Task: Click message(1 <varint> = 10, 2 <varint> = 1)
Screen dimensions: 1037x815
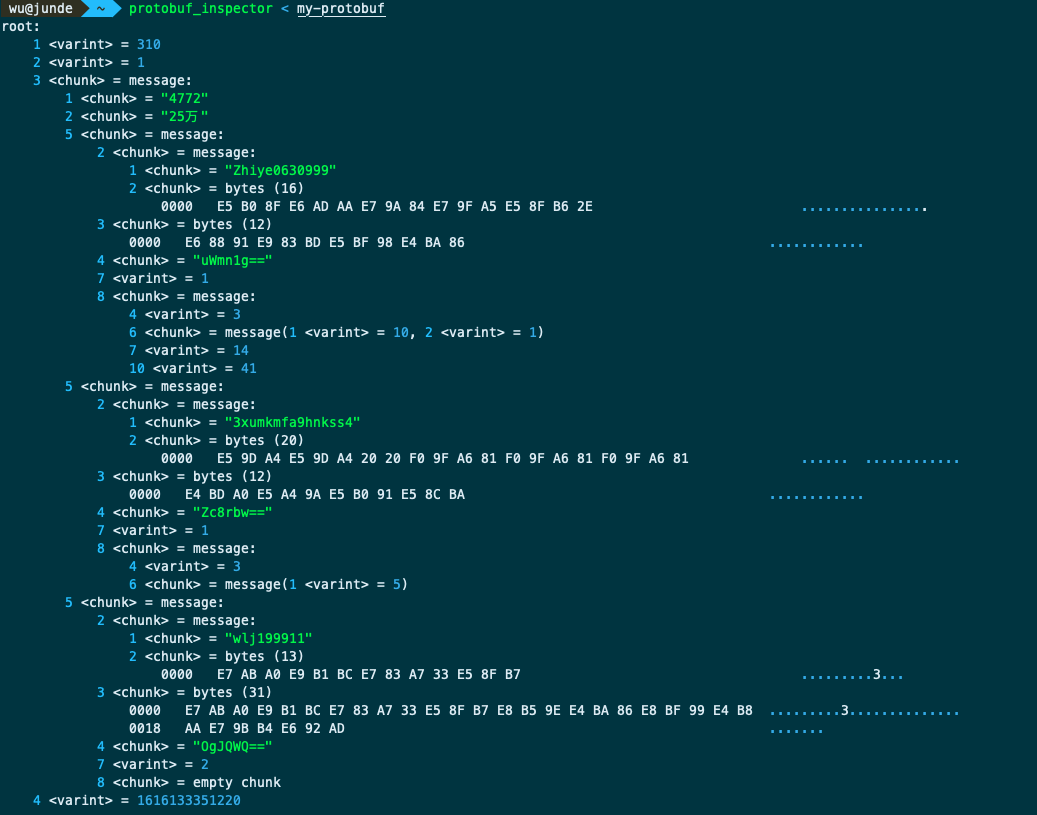Action: point(384,333)
